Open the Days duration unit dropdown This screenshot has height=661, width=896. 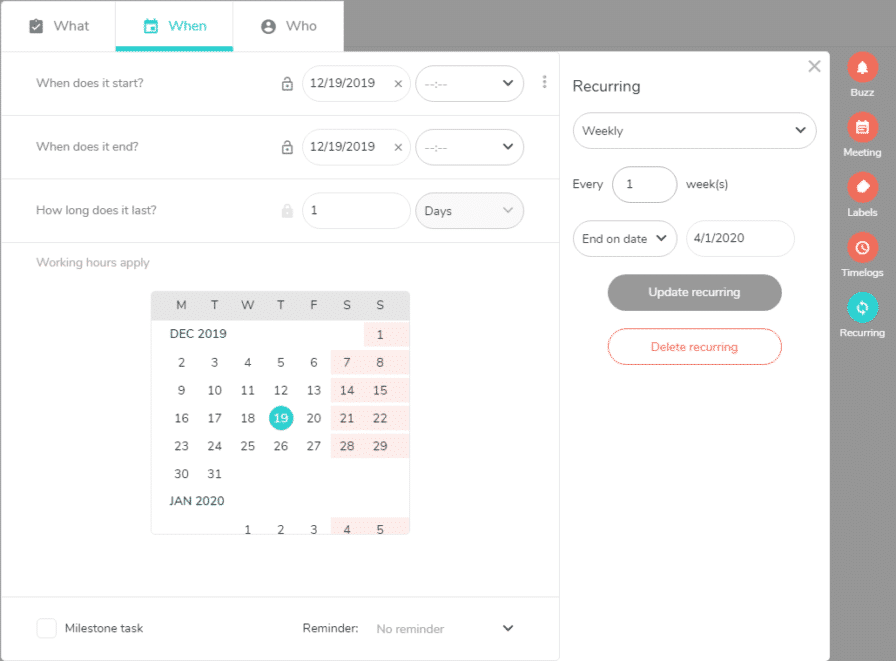pos(470,210)
